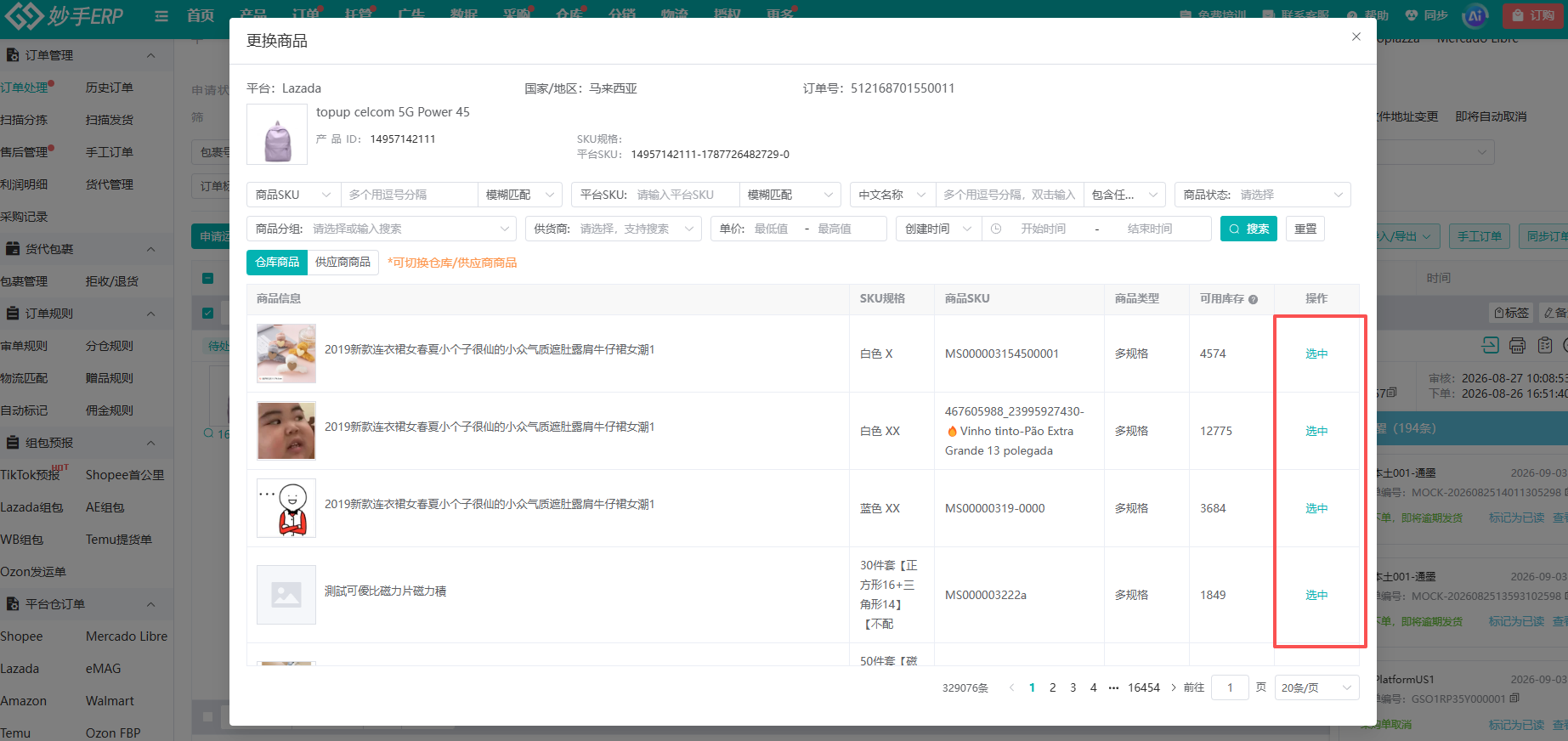Click the 平台SKU input field
1568x741 pixels.
684,195
